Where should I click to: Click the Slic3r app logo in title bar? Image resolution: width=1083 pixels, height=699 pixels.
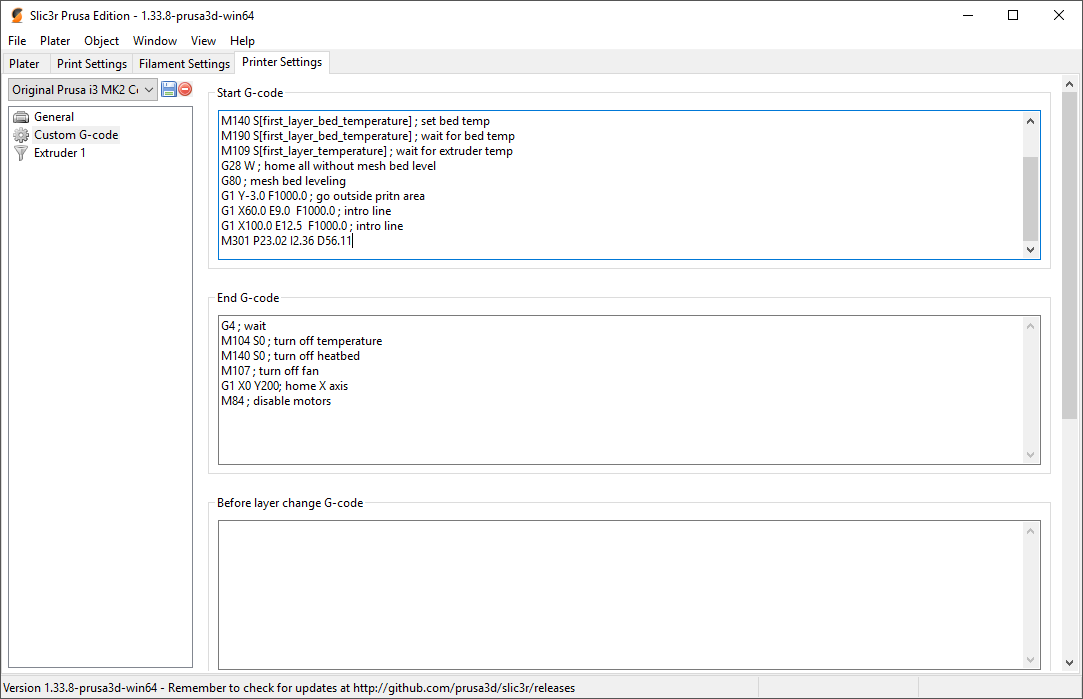click(16, 15)
